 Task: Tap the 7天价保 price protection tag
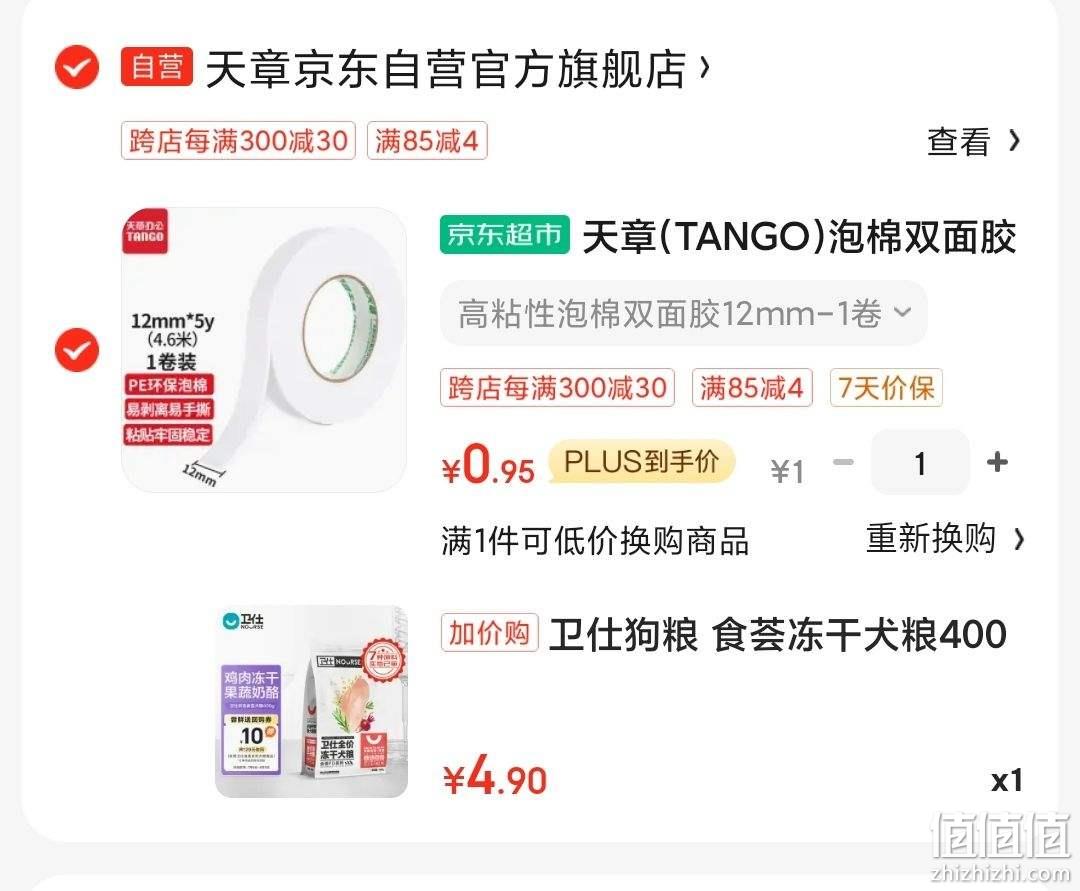[886, 388]
